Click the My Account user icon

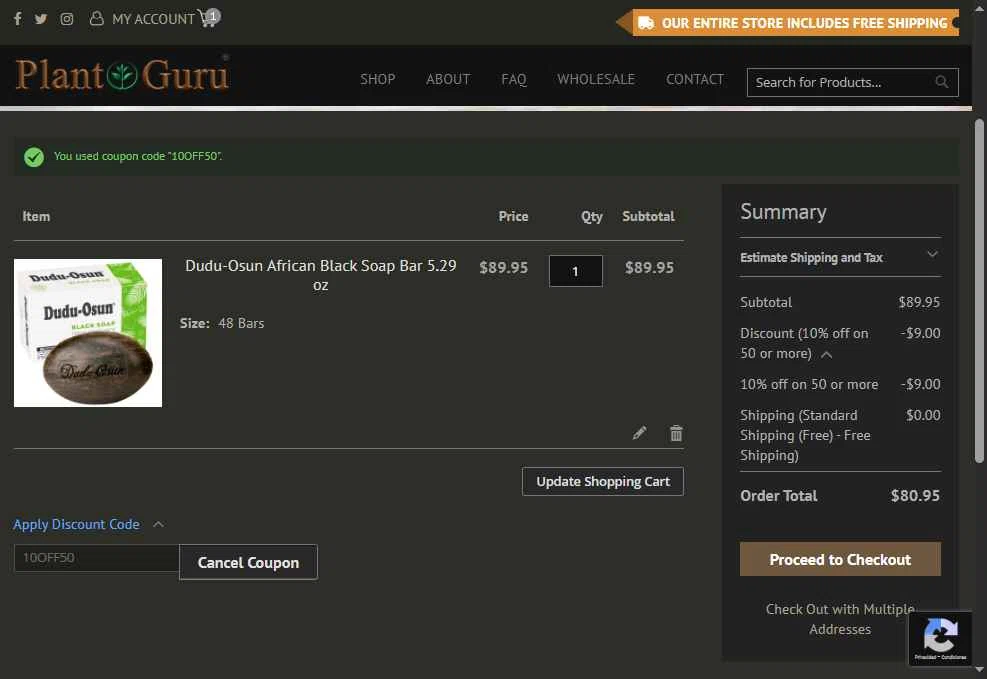tap(96, 18)
